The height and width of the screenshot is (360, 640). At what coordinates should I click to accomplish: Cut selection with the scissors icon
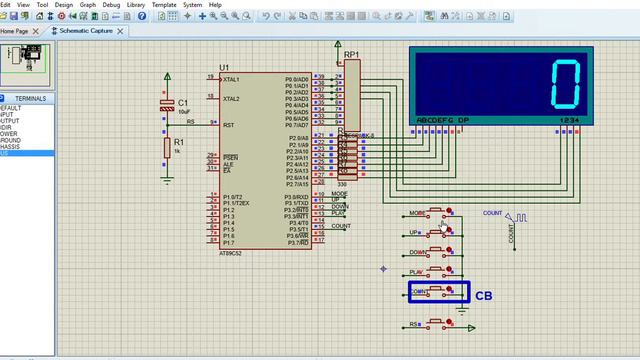tap(292, 16)
